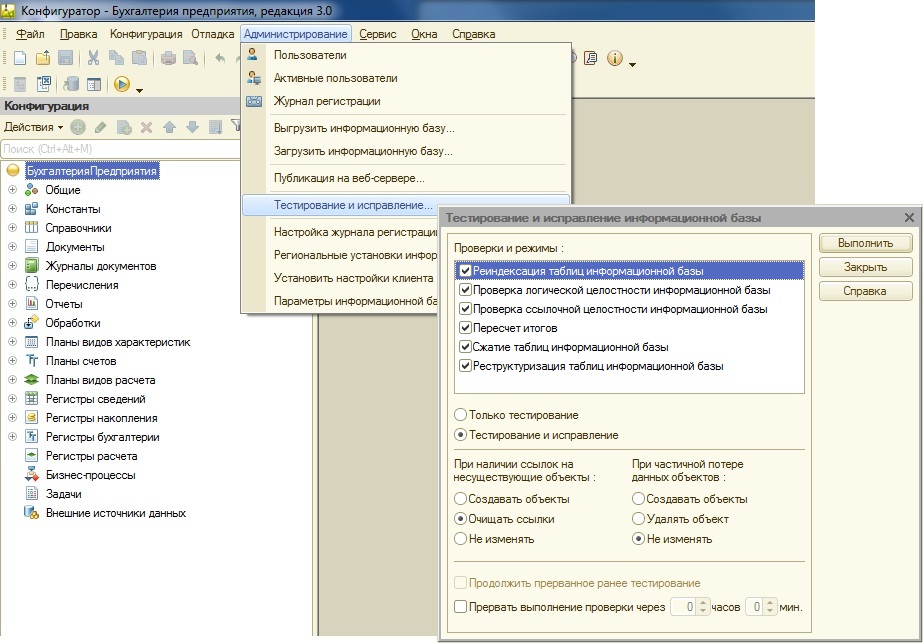Image resolution: width=924 pixels, height=643 pixels.
Task: Select the БухгалтерияПредприятия root node
Action: [92, 171]
